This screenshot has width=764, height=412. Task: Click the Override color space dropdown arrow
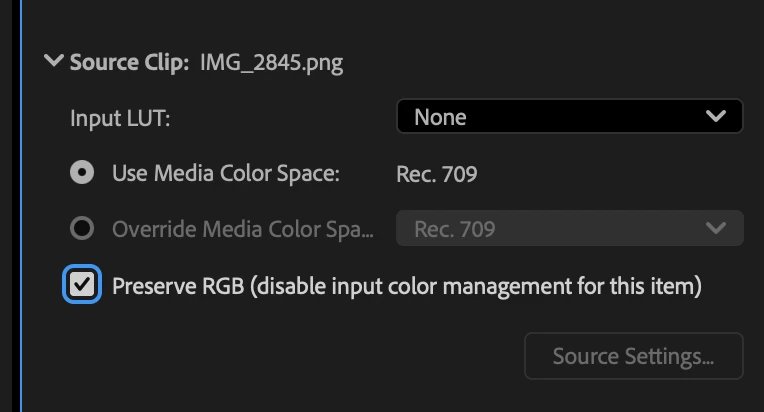click(x=715, y=229)
